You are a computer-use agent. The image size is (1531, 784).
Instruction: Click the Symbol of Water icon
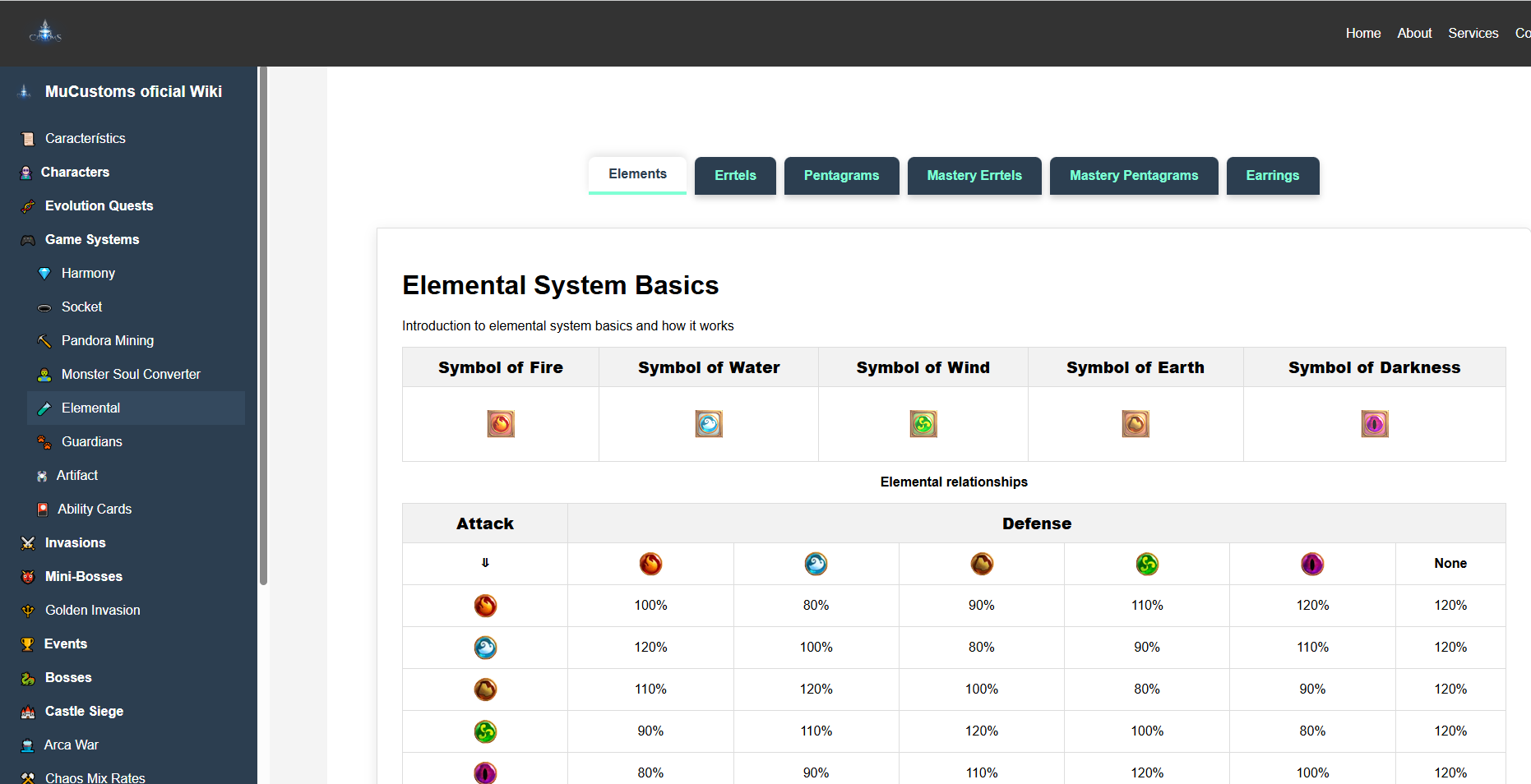click(x=709, y=424)
